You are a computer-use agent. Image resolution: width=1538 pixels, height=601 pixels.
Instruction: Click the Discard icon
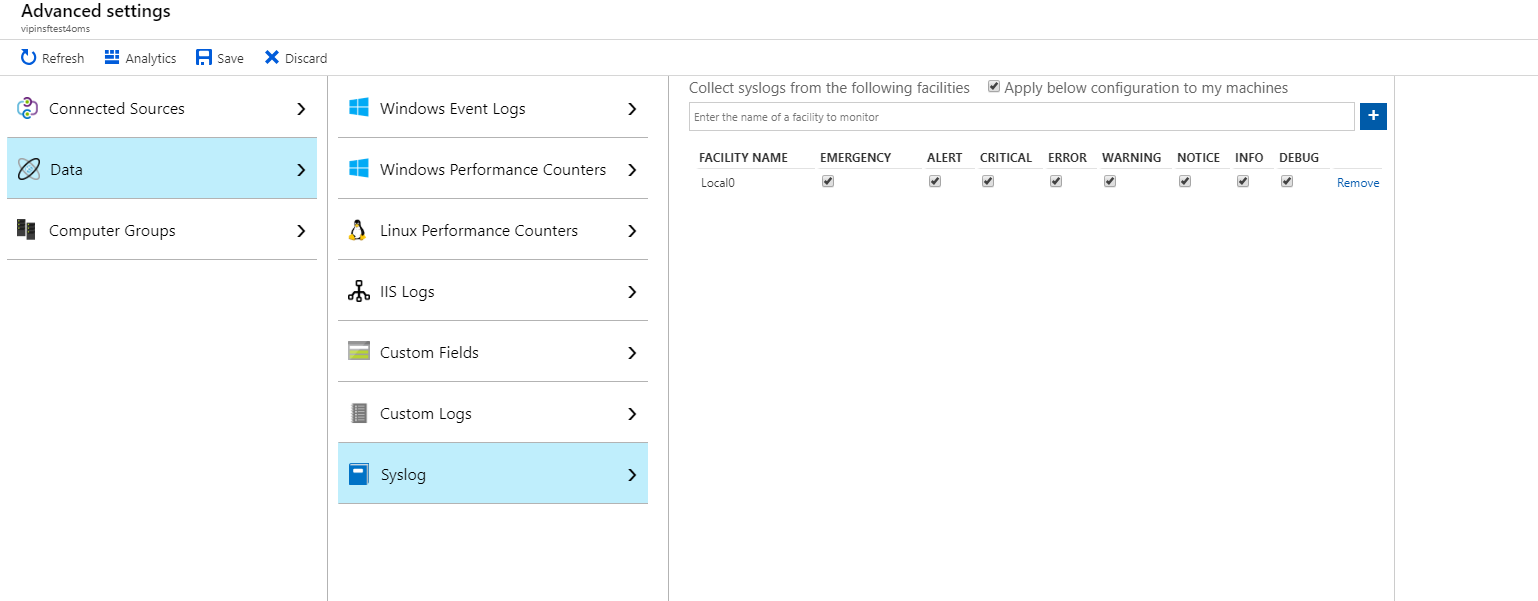click(x=271, y=57)
